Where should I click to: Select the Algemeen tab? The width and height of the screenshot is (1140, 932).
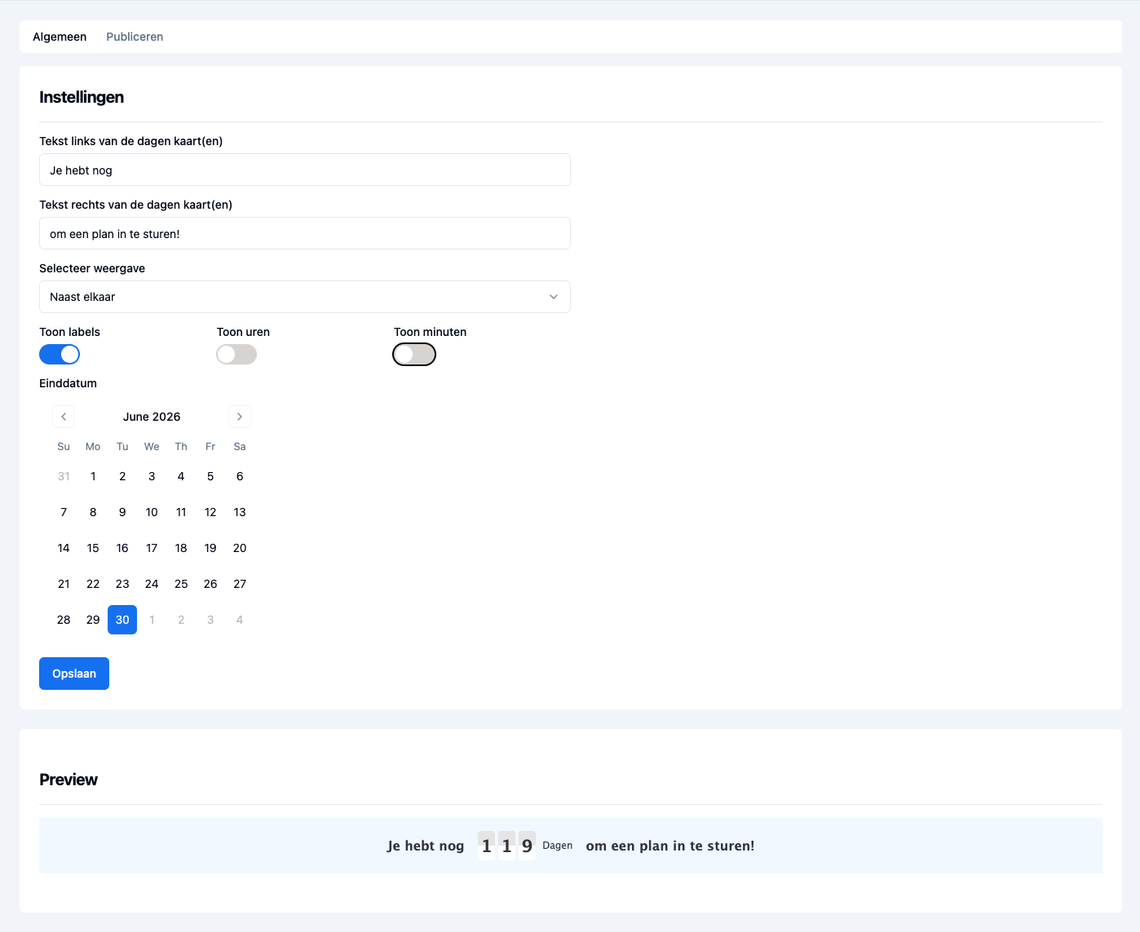[60, 37]
